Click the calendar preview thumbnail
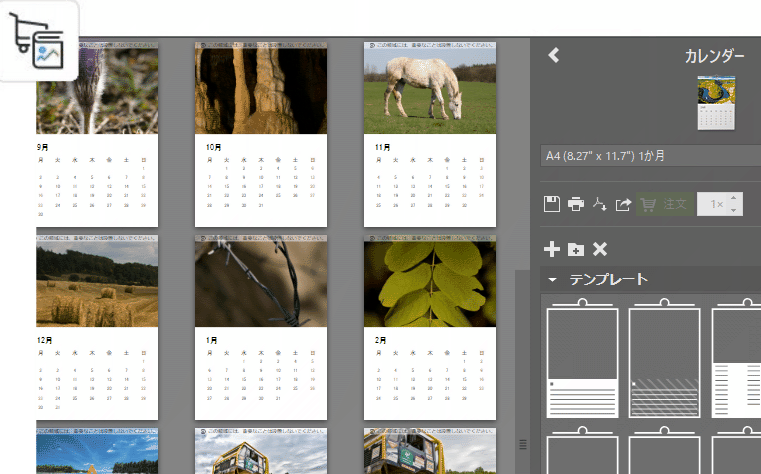Screen dimensions: 761x474 [716, 103]
